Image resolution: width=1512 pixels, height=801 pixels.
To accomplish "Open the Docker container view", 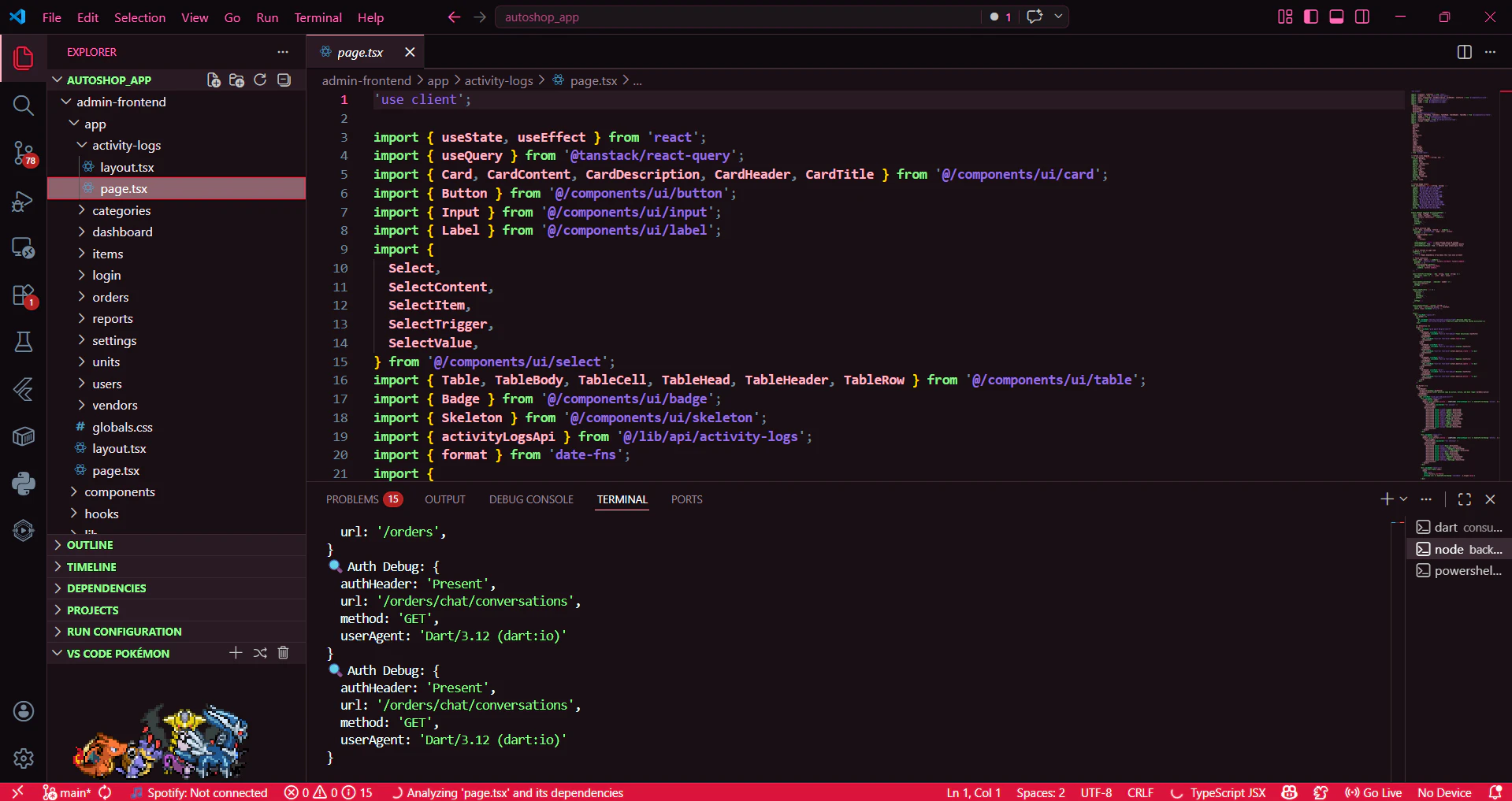I will [x=24, y=436].
